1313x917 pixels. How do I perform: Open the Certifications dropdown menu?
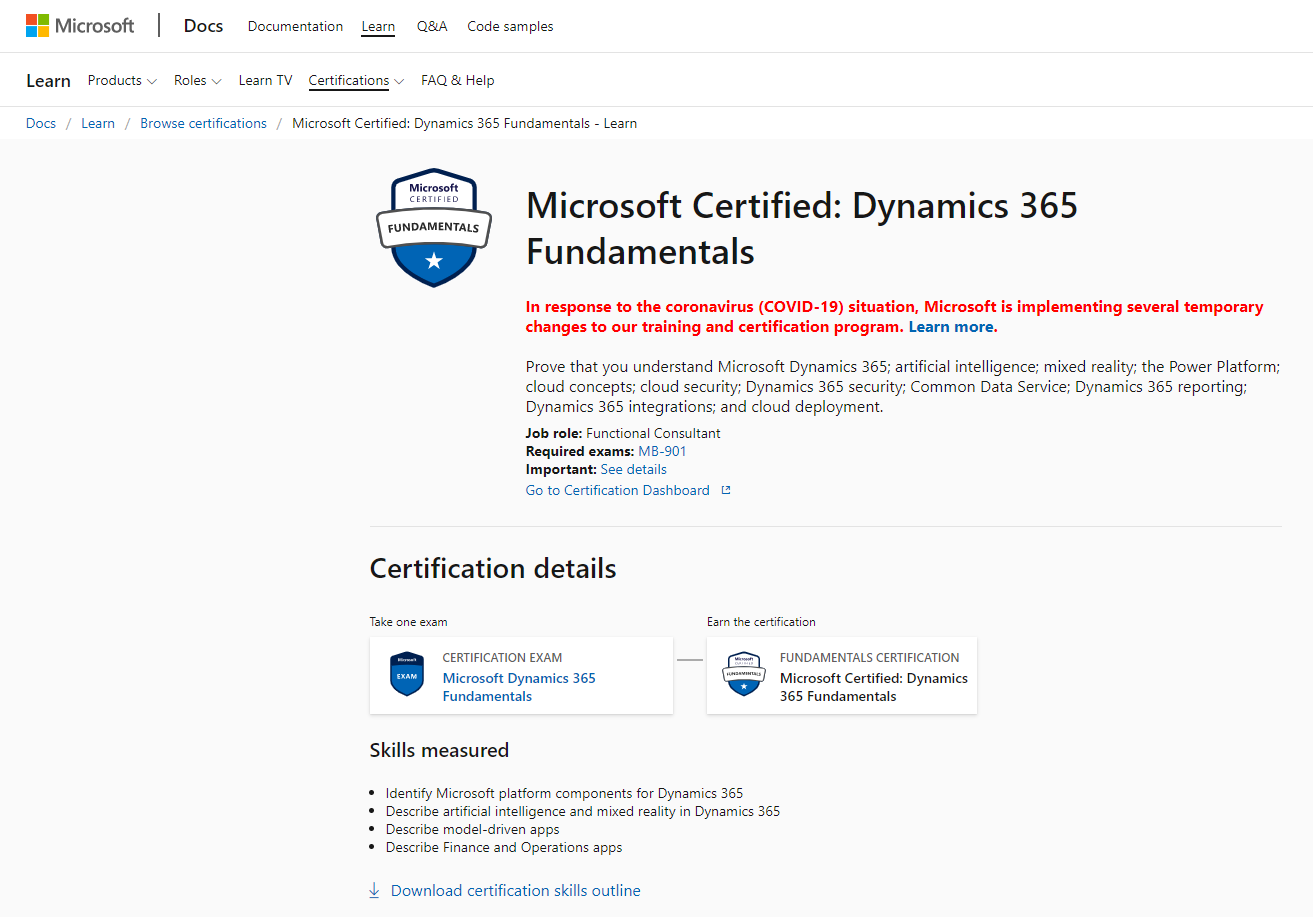(356, 80)
